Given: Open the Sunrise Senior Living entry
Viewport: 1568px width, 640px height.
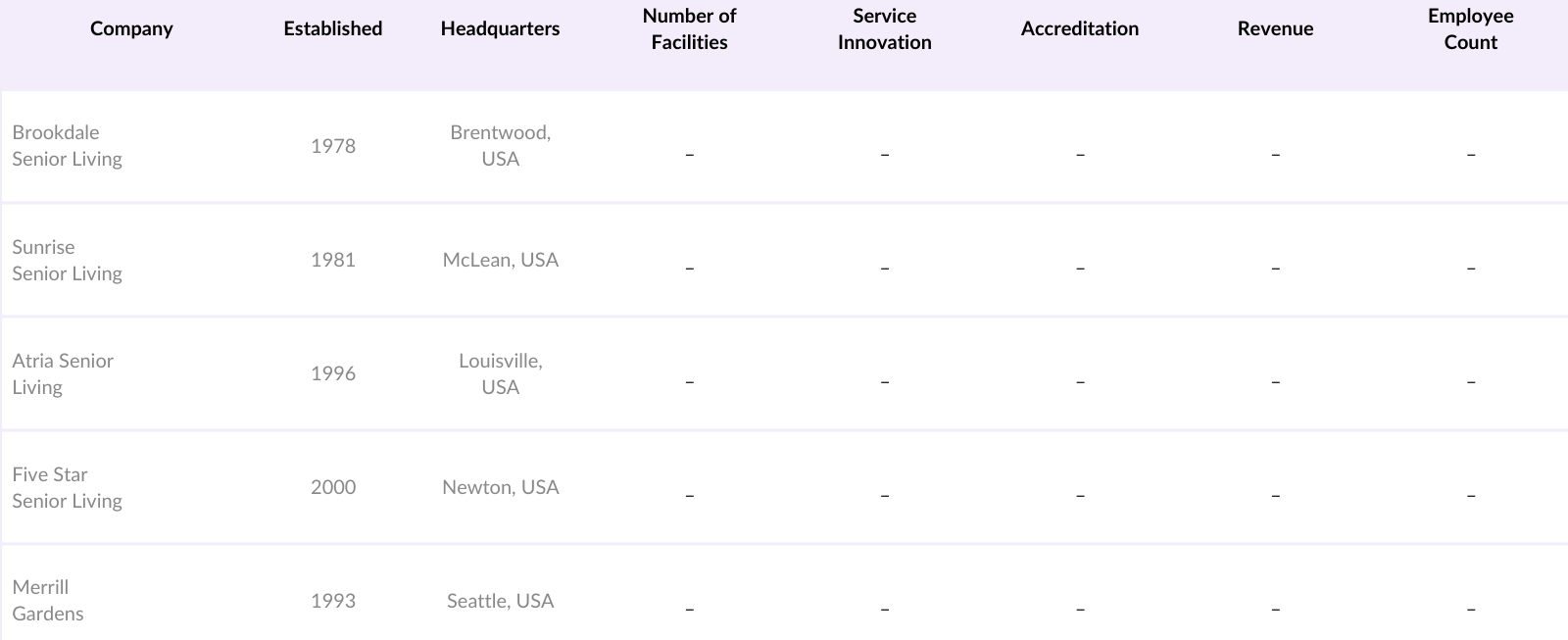Looking at the screenshot, I should pyautogui.click(x=67, y=261).
